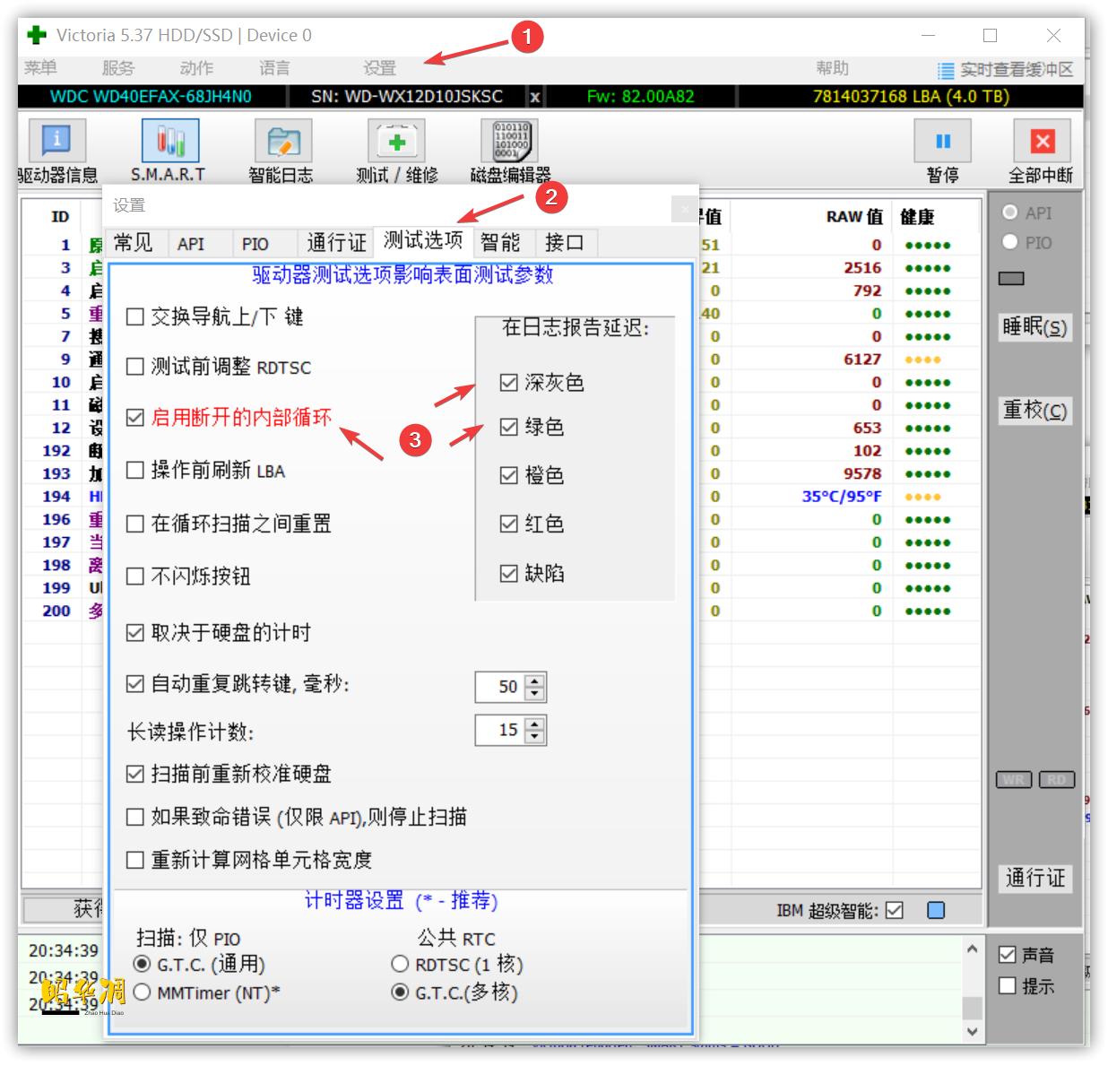Increase 长读操作计数 value with stepper

point(533,724)
